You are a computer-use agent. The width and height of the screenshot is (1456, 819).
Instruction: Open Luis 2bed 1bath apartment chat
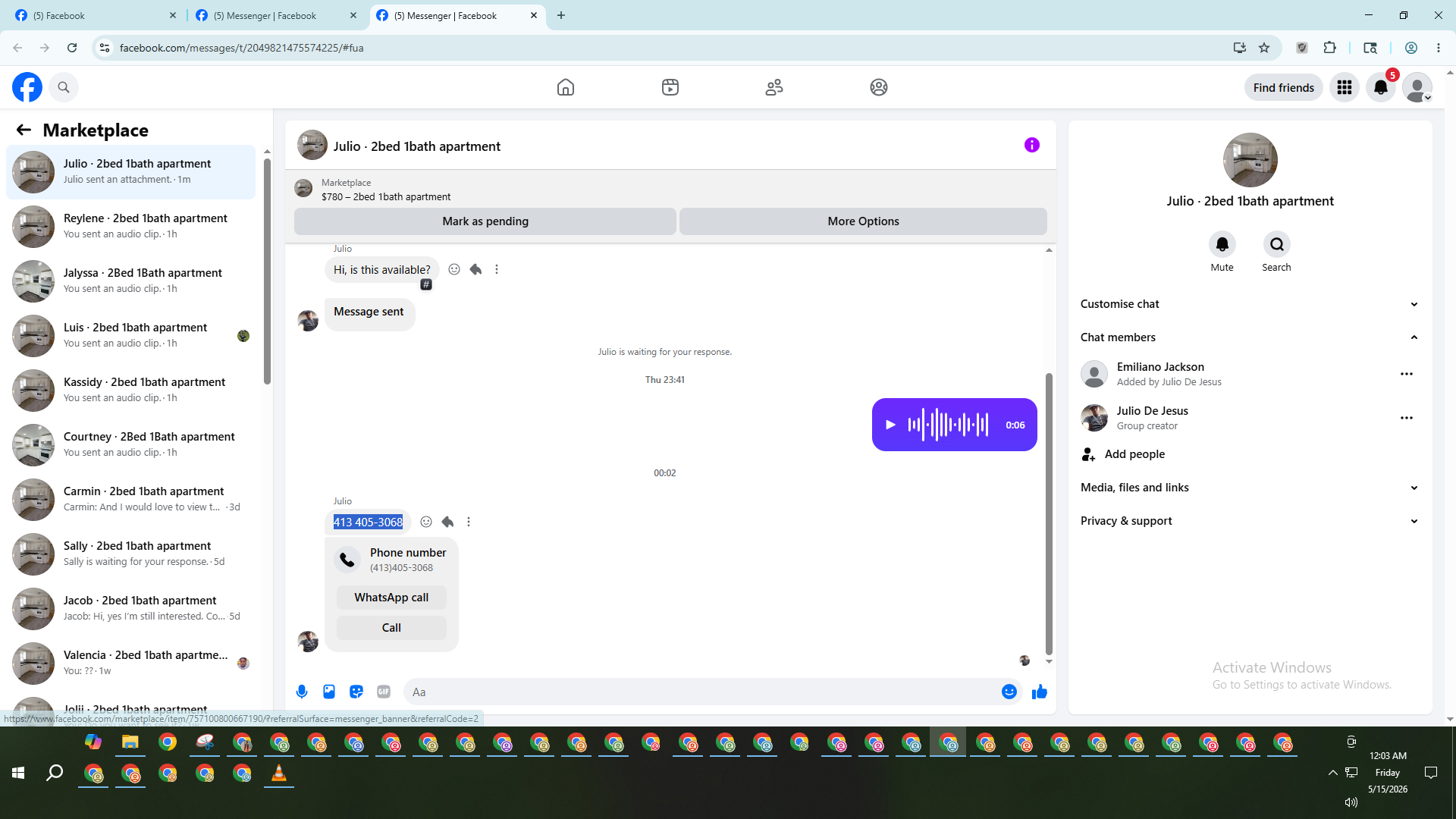[131, 336]
